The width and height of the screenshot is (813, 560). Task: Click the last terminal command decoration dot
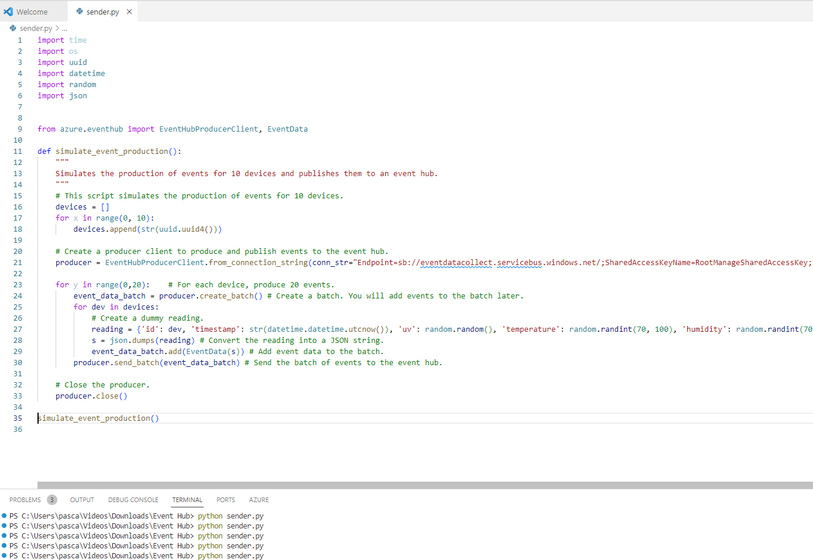(4, 556)
